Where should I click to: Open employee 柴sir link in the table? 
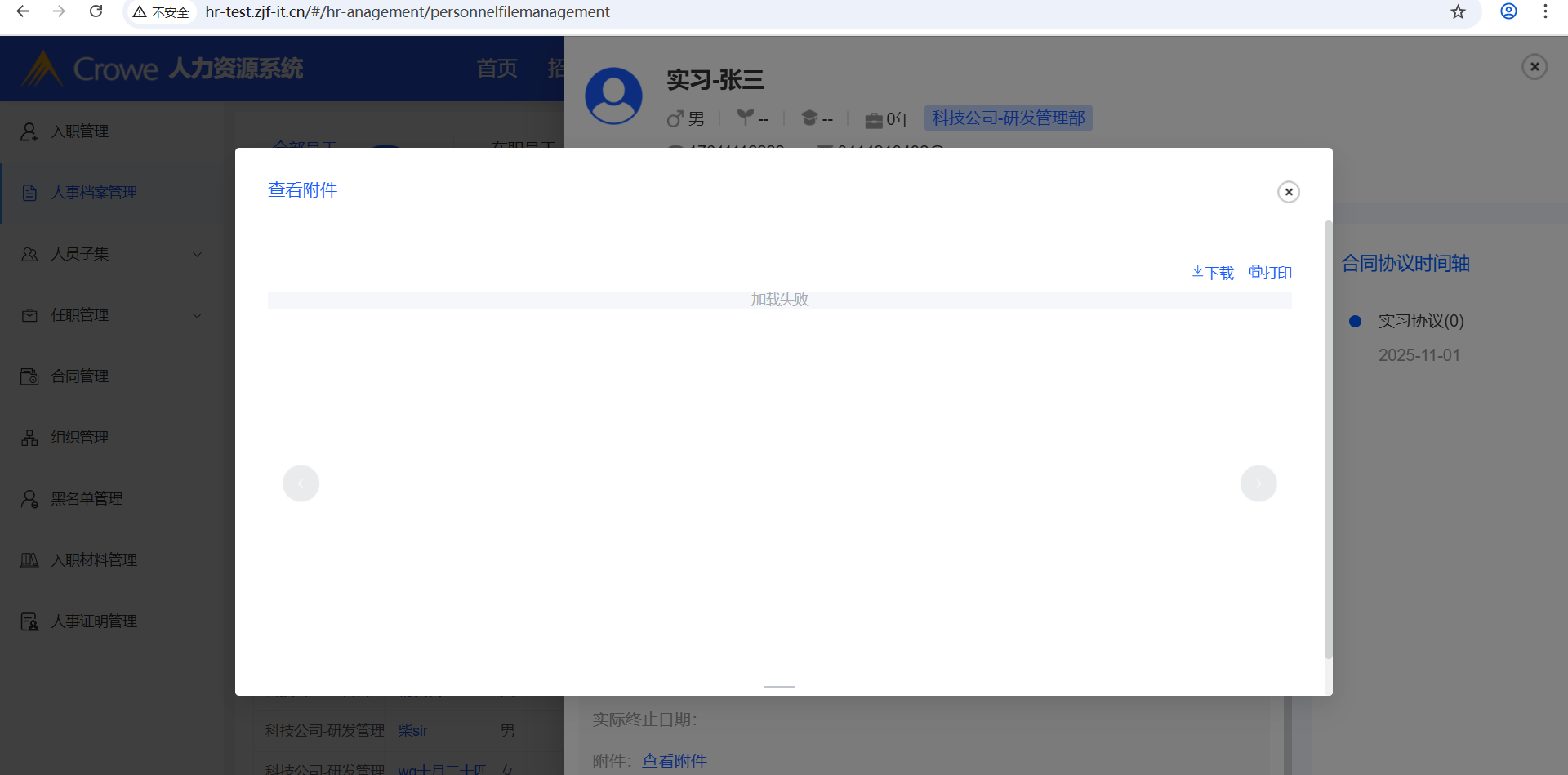click(413, 731)
